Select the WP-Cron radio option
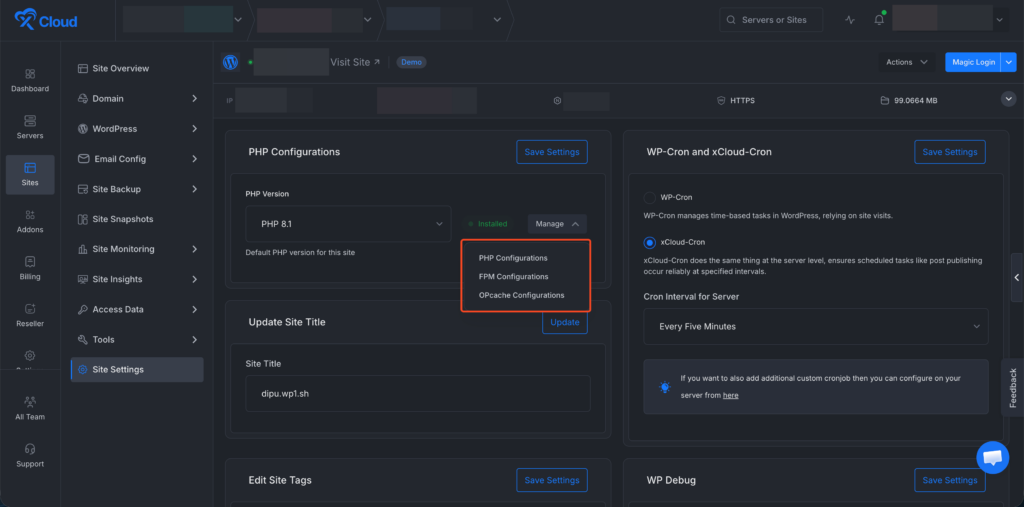Viewport: 1024px width, 507px height. tap(651, 198)
